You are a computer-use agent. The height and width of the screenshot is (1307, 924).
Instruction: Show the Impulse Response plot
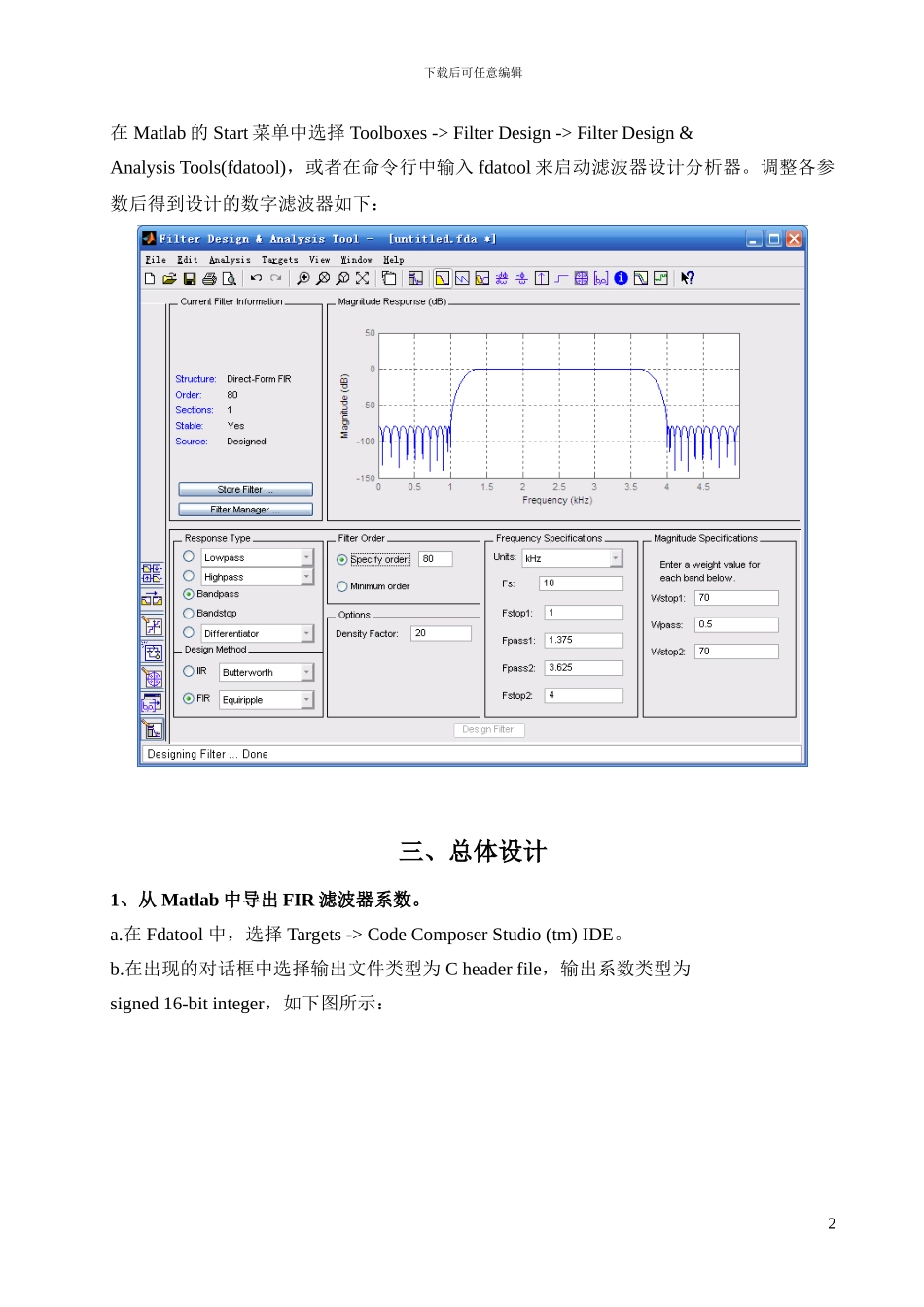[x=542, y=278]
